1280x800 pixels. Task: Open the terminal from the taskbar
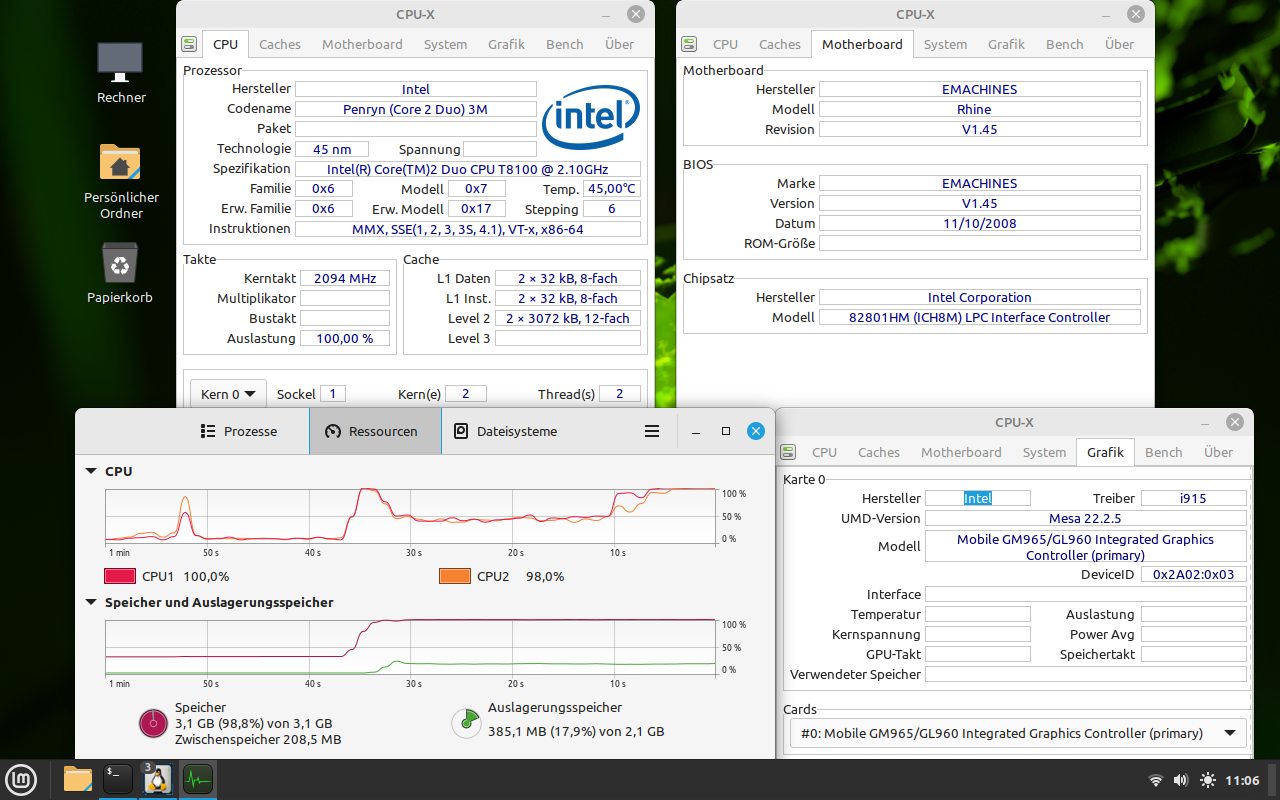click(x=117, y=779)
